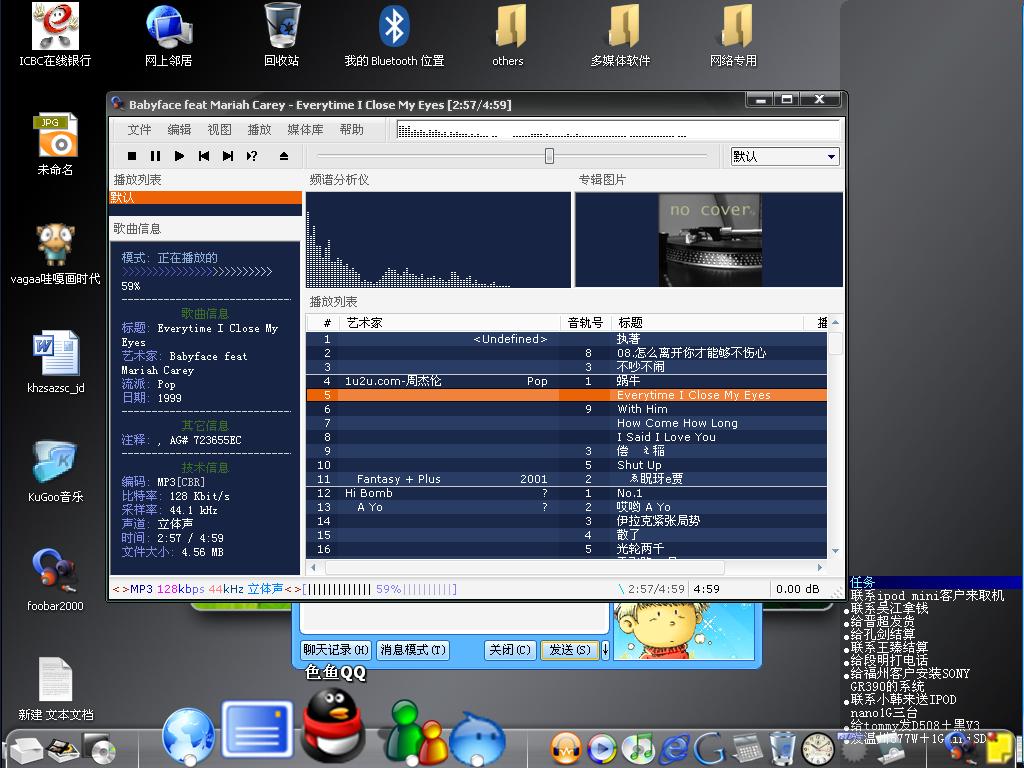Click 发送(S) button in QQ chat window

coord(569,650)
